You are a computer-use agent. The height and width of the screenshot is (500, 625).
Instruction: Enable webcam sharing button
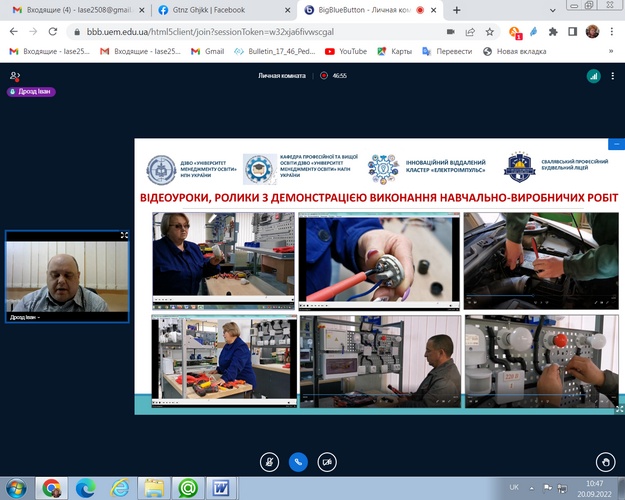coord(326,461)
